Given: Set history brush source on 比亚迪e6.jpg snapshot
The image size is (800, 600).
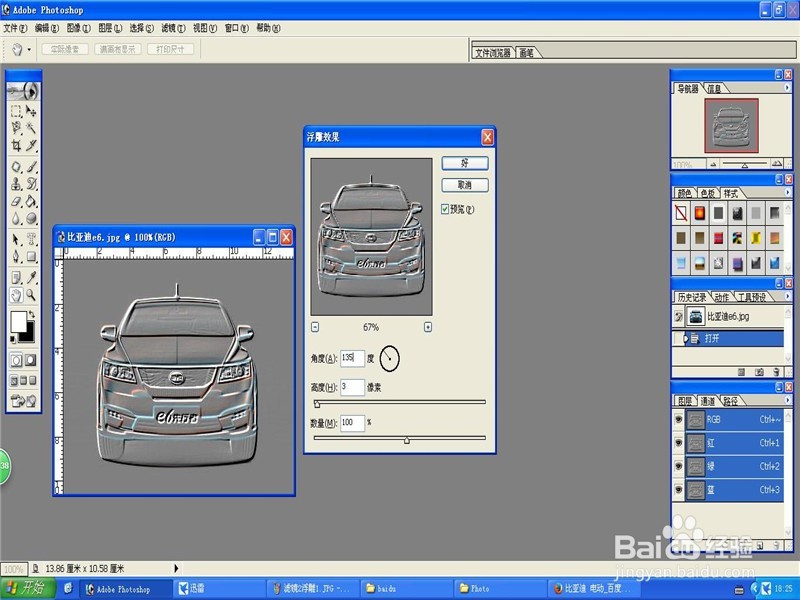Looking at the screenshot, I should click(679, 317).
